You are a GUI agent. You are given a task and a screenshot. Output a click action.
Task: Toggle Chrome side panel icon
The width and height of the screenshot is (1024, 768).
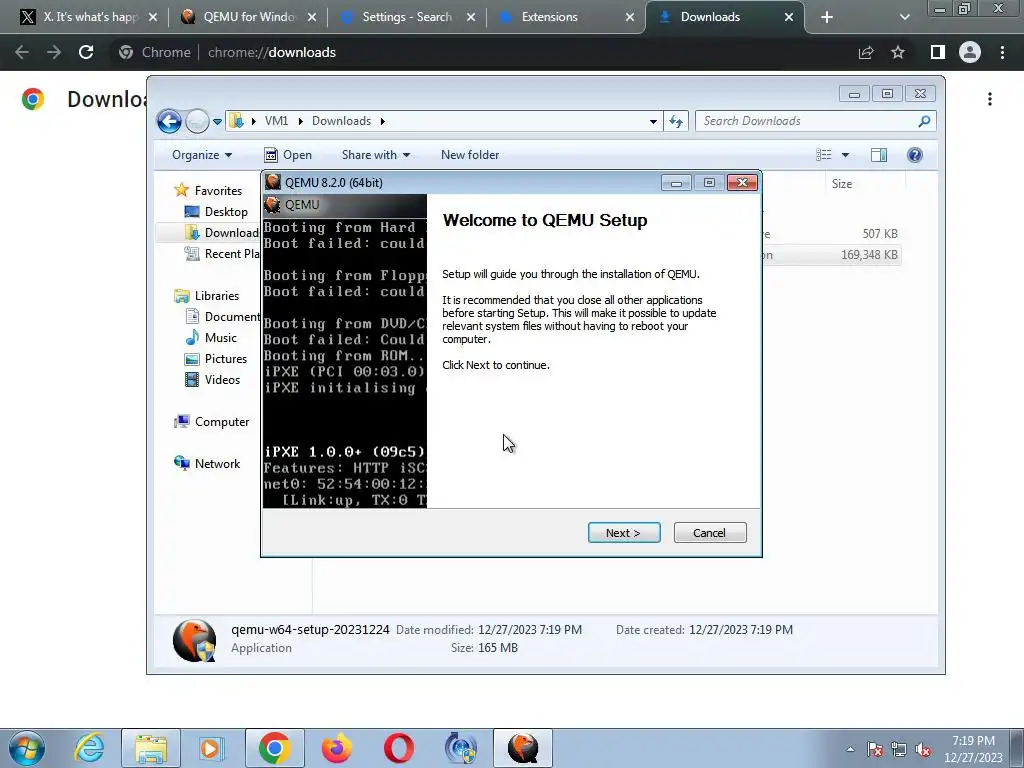click(938, 52)
